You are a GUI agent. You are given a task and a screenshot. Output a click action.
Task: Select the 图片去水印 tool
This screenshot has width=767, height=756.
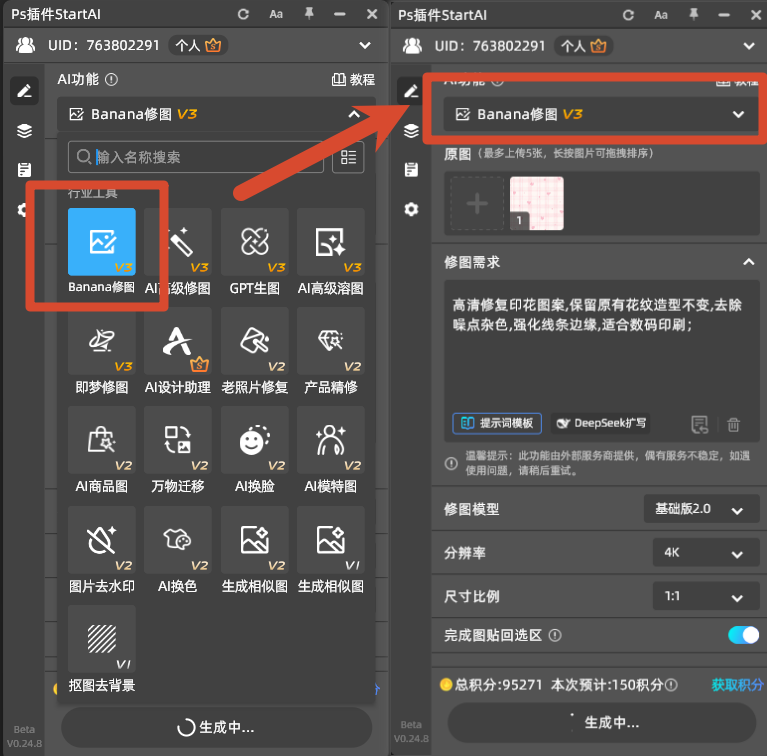[x=102, y=540]
